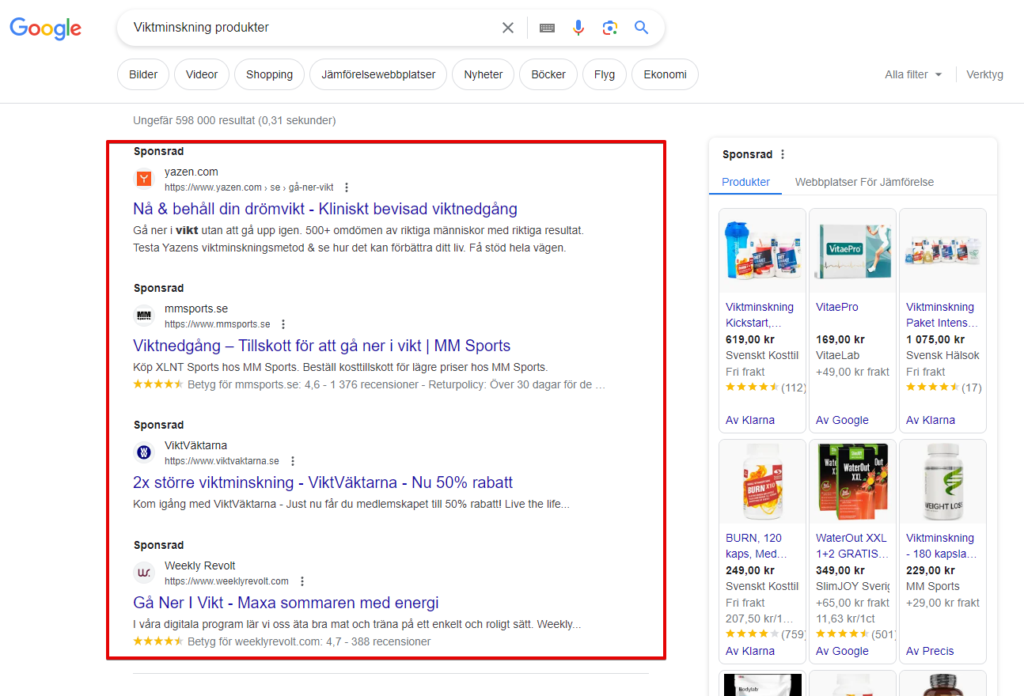
Task: Click the WaterOut XXL product image
Action: [852, 481]
